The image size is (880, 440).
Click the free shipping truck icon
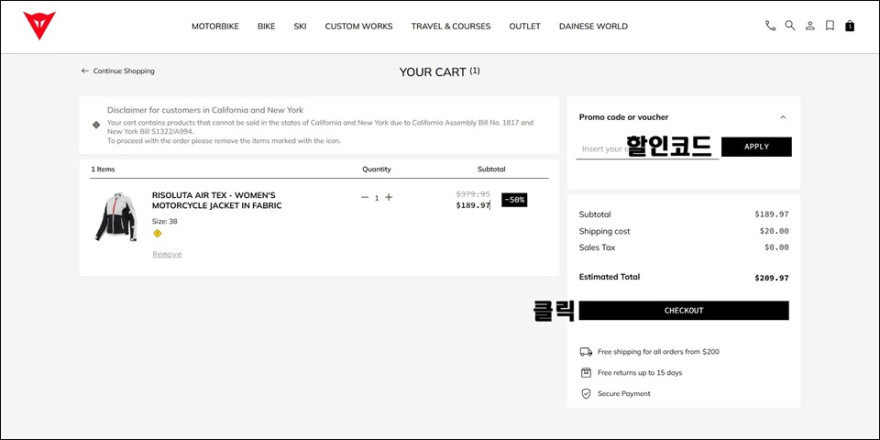click(x=586, y=352)
